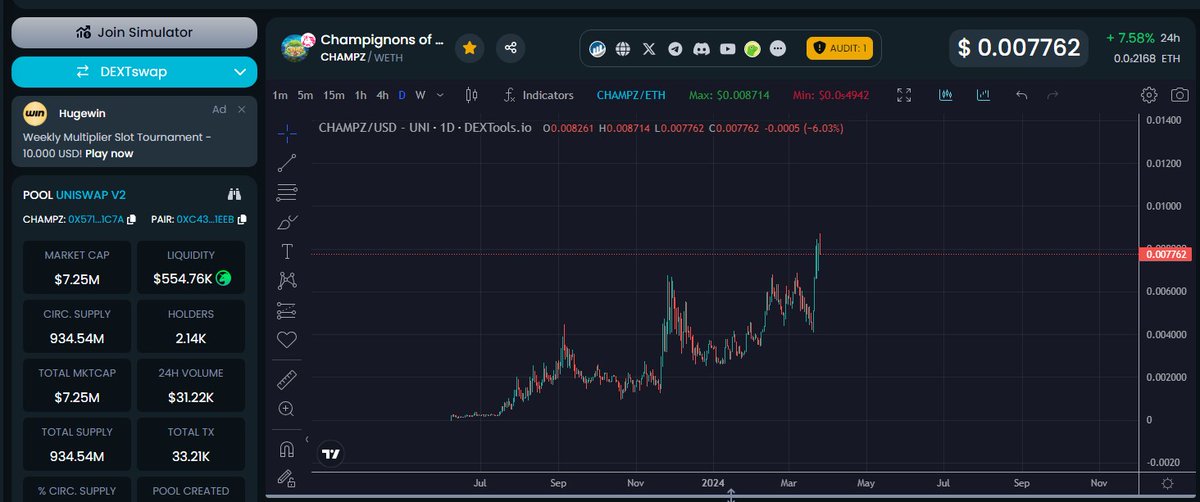Image resolution: width=1200 pixels, height=502 pixels.
Task: Expand the timeframe dropdown chevron
Action: (x=438, y=95)
